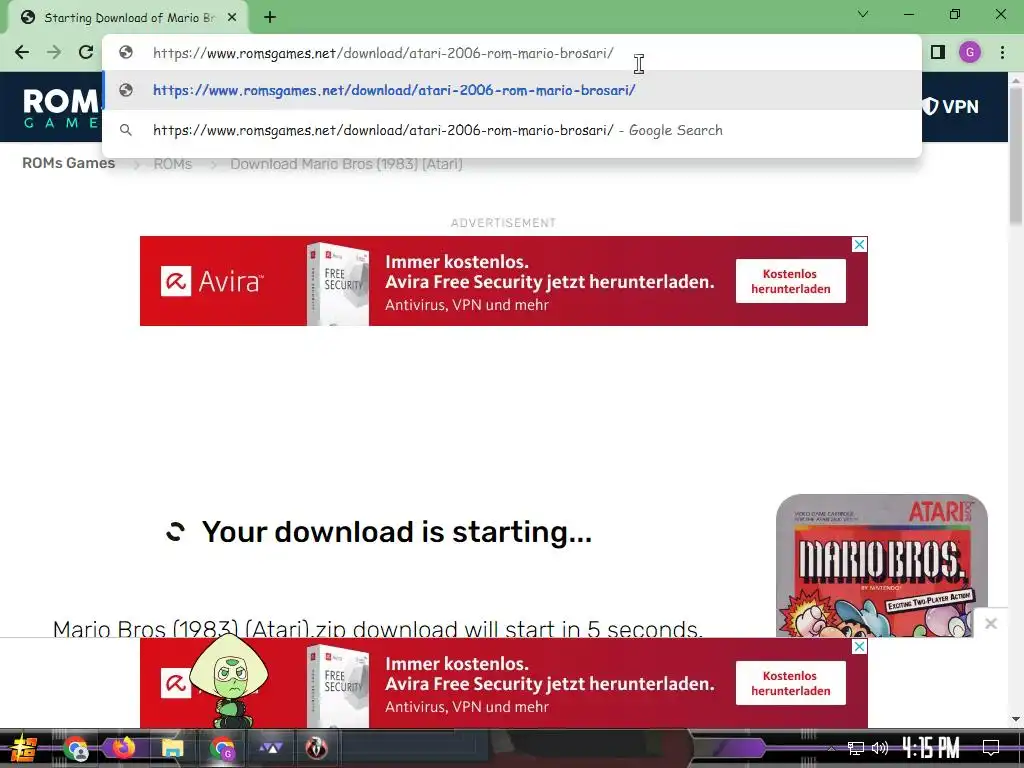Image resolution: width=1024 pixels, height=768 pixels.
Task: Open the Chrome three-dot menu
Action: pos(1002,52)
